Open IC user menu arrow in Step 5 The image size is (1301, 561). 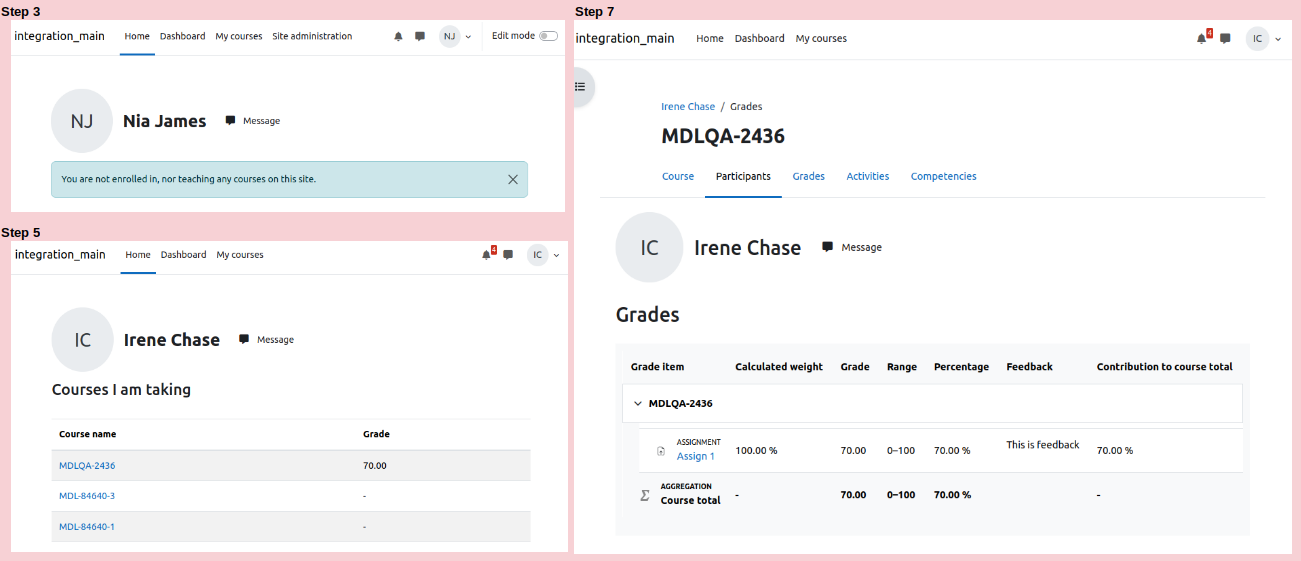tap(557, 256)
